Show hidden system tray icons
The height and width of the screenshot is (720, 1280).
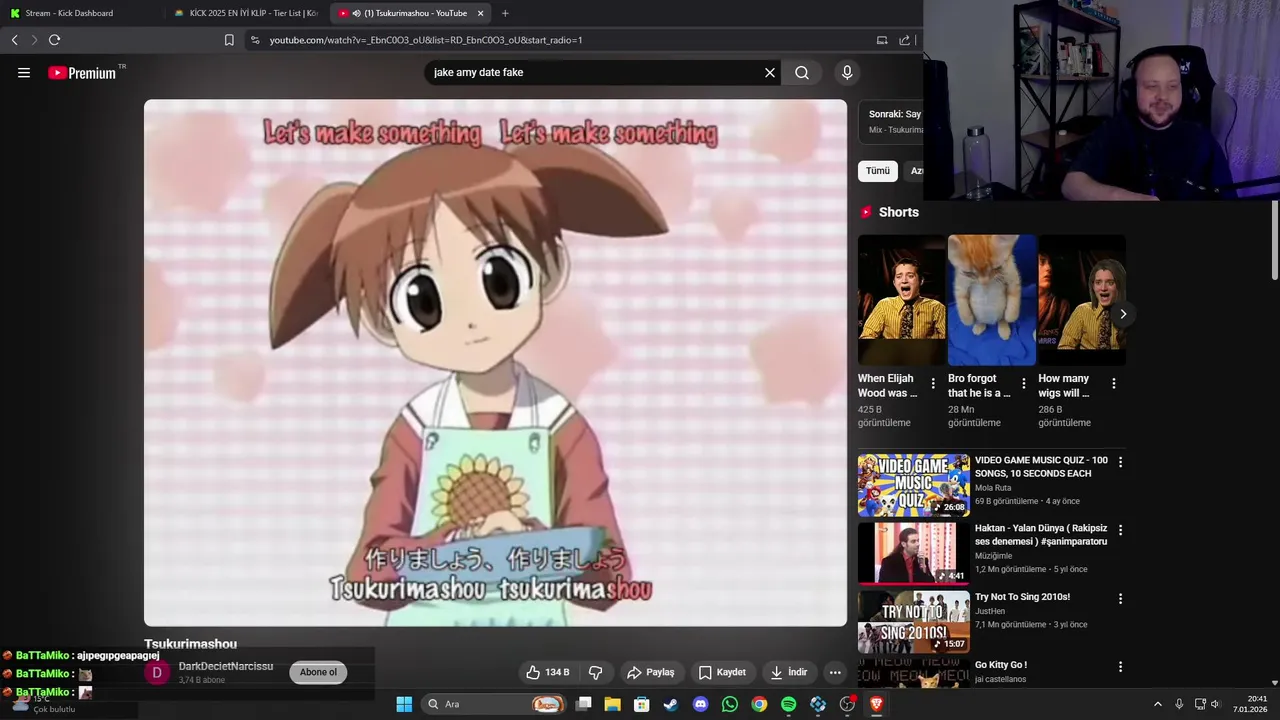tap(1158, 704)
